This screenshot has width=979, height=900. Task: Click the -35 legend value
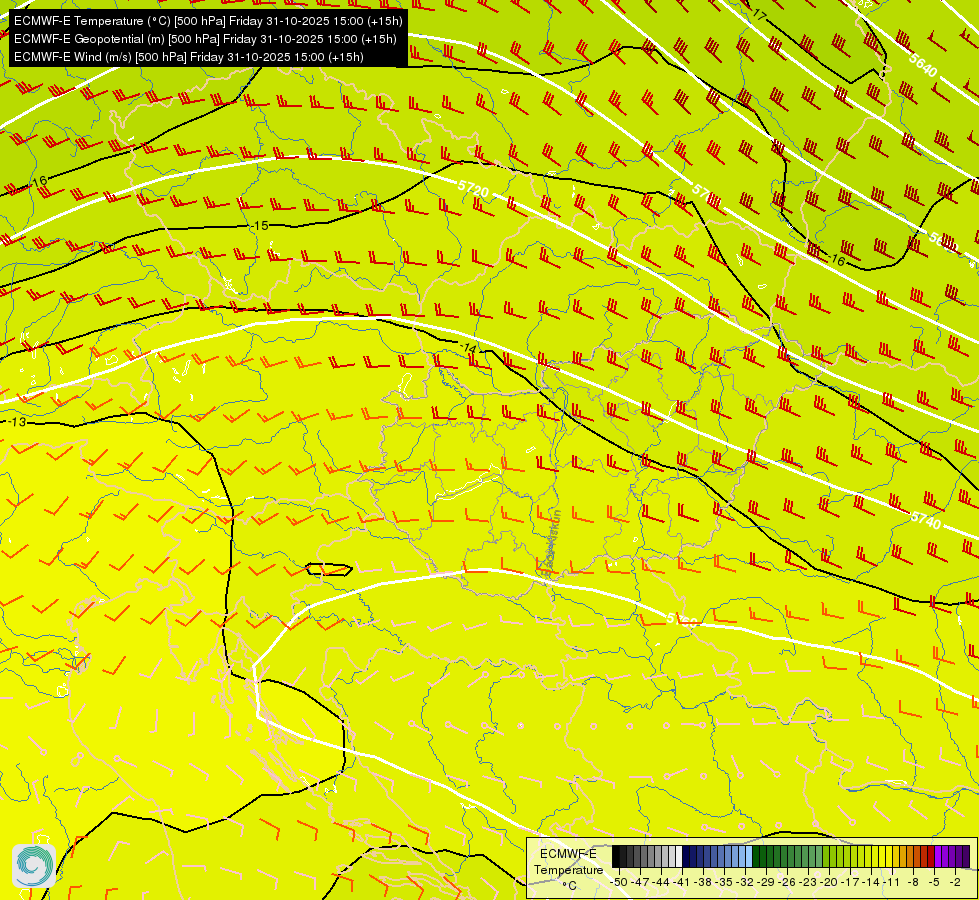click(x=724, y=882)
